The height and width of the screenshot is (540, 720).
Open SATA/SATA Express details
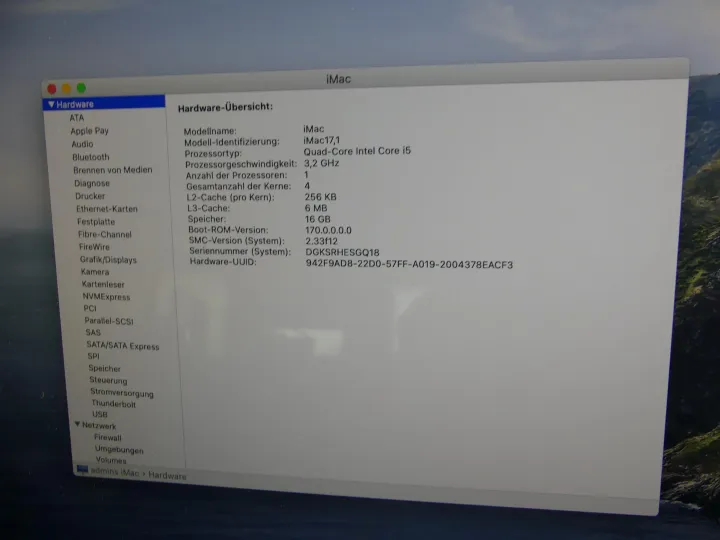click(123, 346)
